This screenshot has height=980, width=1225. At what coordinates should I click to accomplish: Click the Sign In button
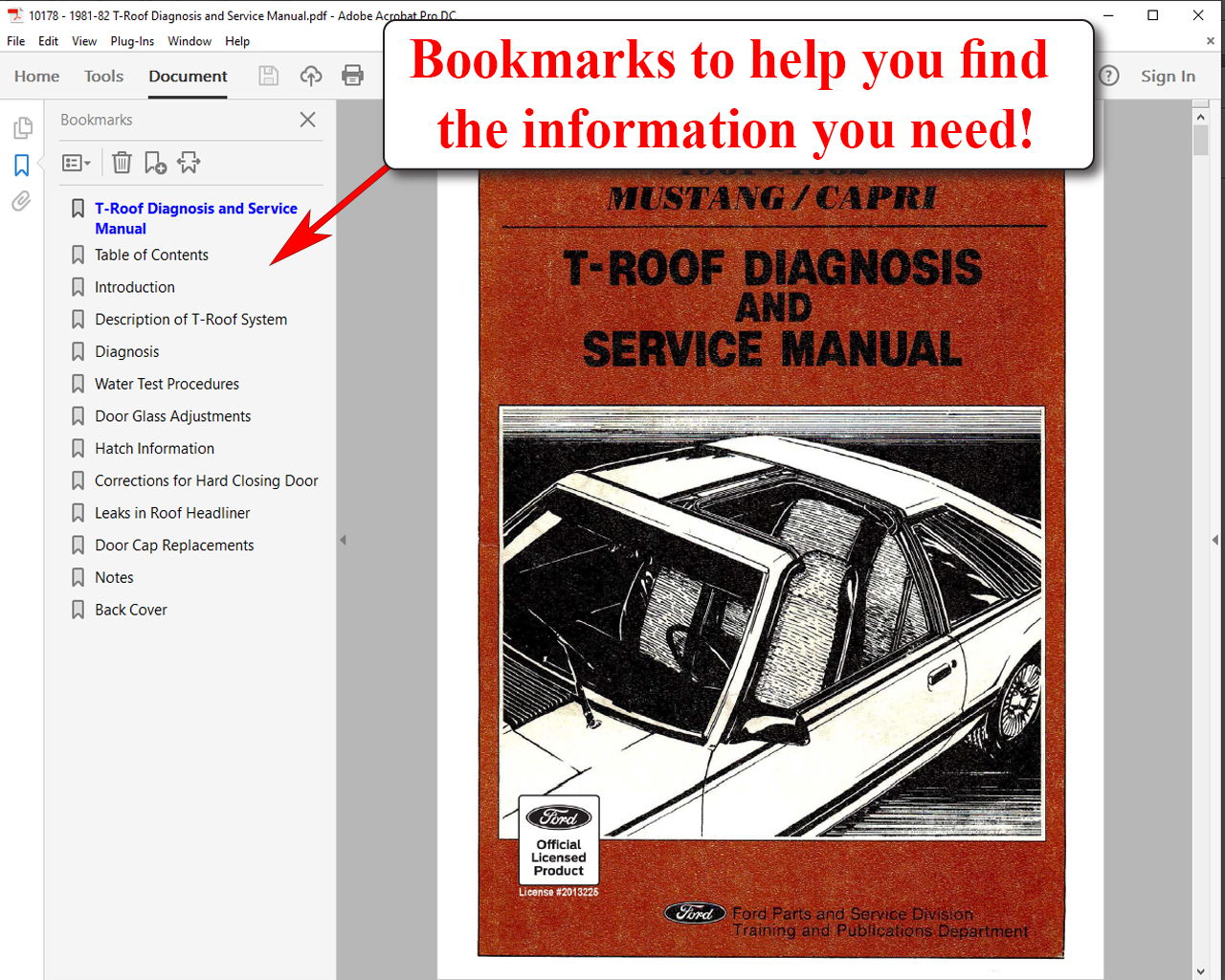[1168, 76]
